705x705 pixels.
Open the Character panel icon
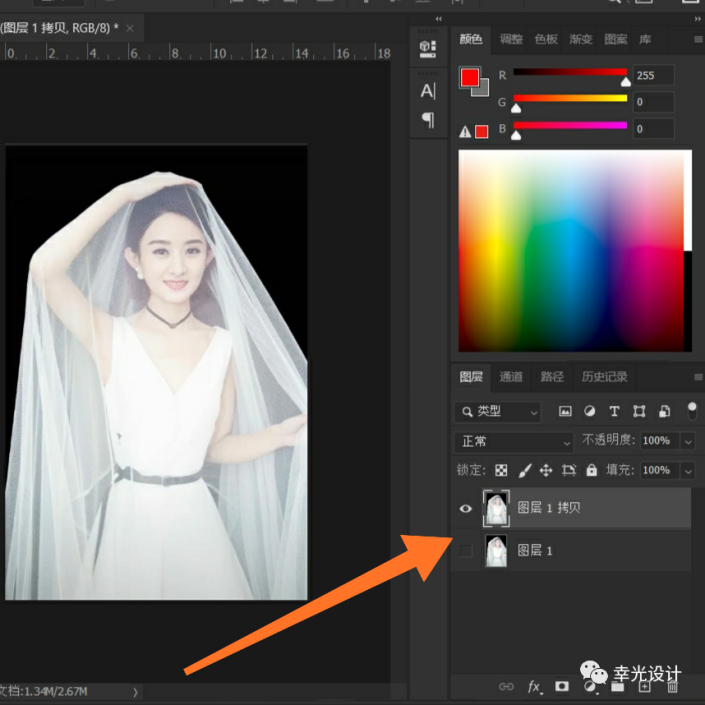click(428, 91)
